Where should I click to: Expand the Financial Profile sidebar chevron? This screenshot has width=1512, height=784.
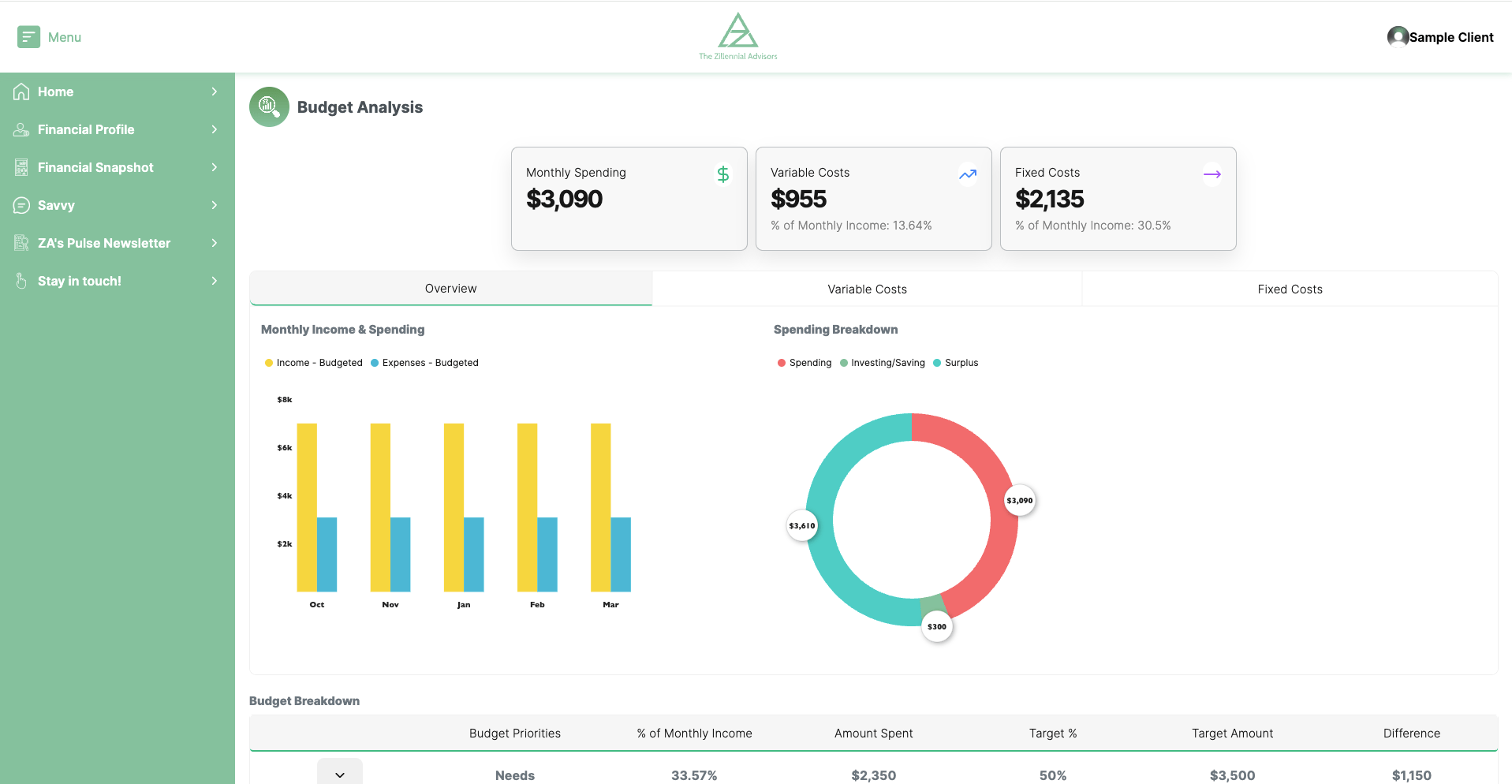coord(214,129)
